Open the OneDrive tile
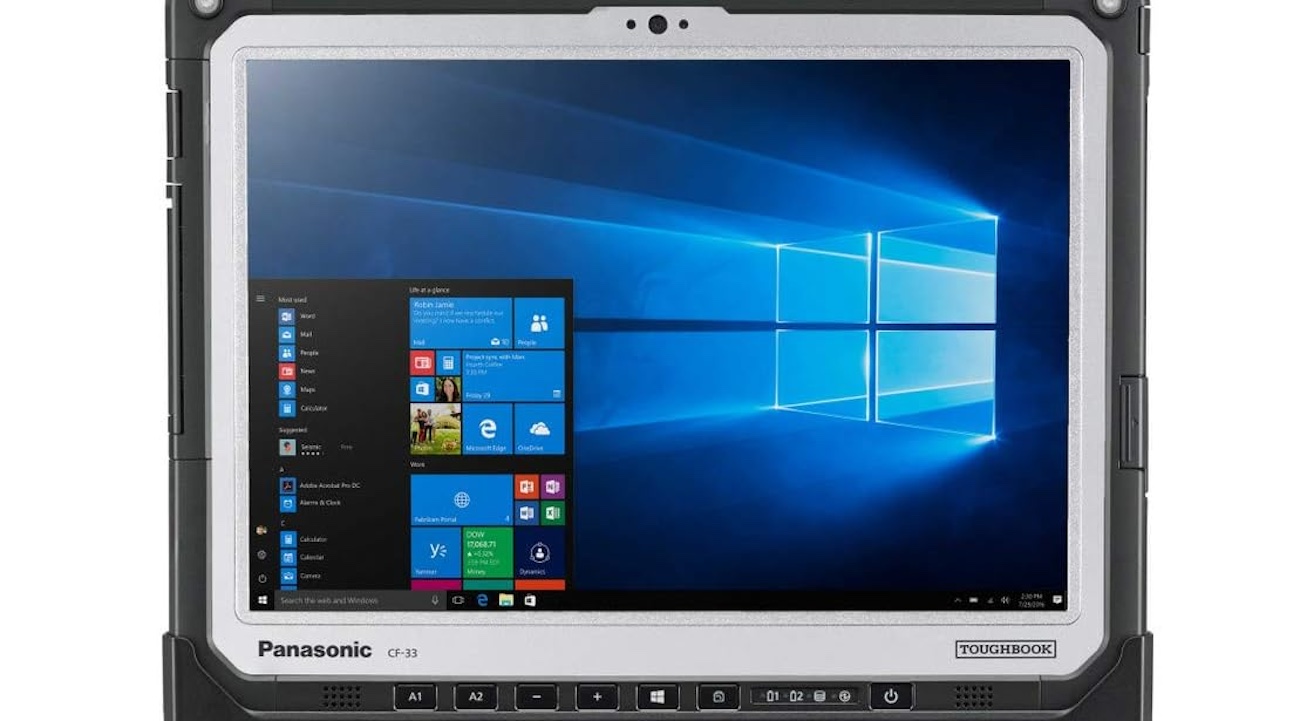The width and height of the screenshot is (1300, 721). click(x=539, y=429)
